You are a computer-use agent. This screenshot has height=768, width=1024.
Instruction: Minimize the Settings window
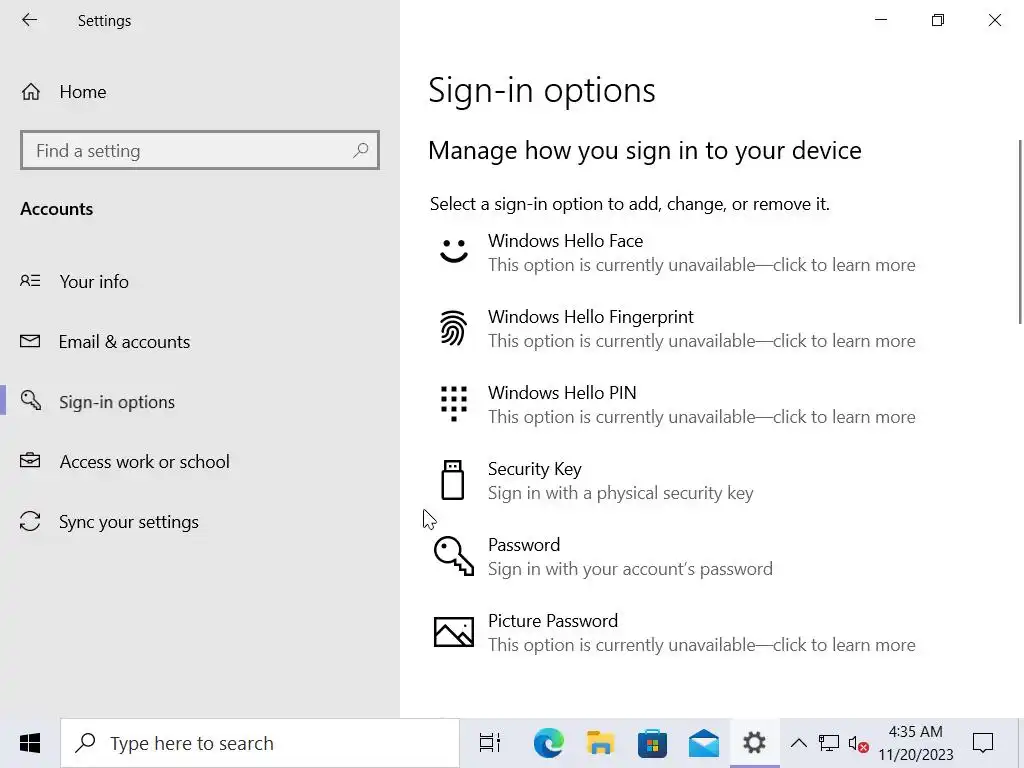click(881, 20)
